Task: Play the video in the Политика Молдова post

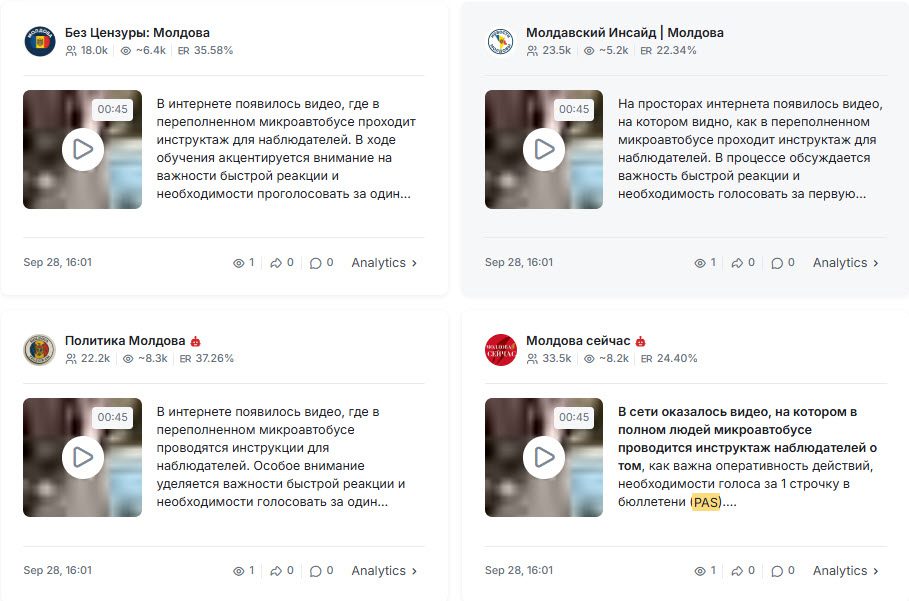Action: tap(83, 457)
